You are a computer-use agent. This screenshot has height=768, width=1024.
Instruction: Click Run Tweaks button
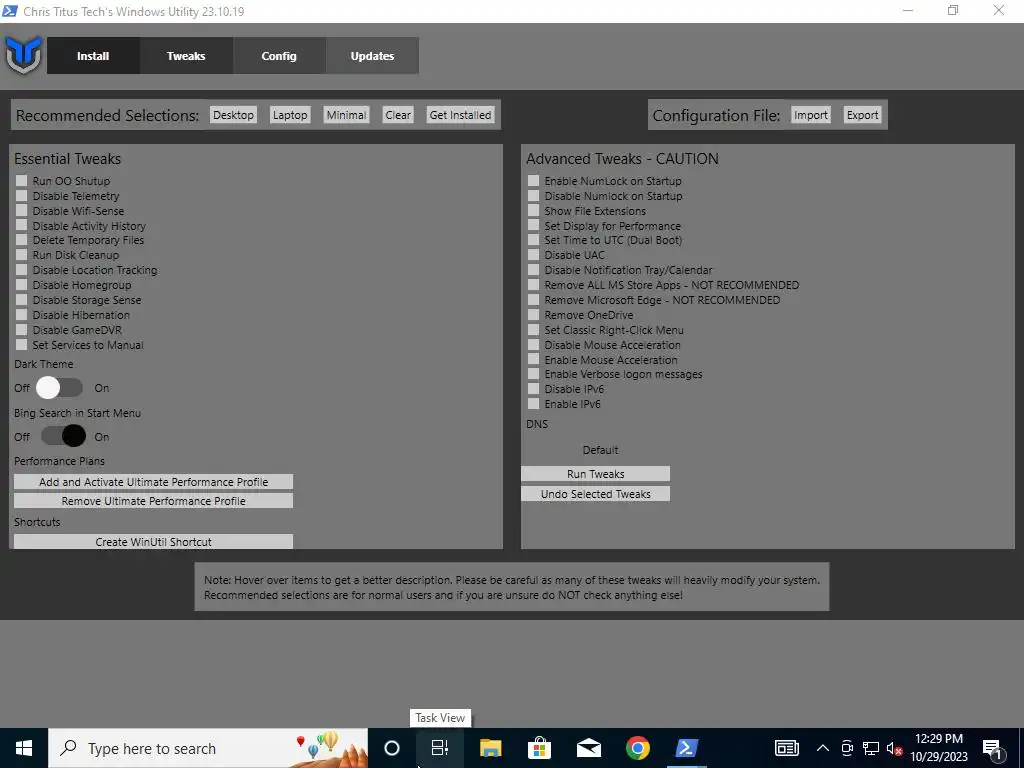coord(596,473)
